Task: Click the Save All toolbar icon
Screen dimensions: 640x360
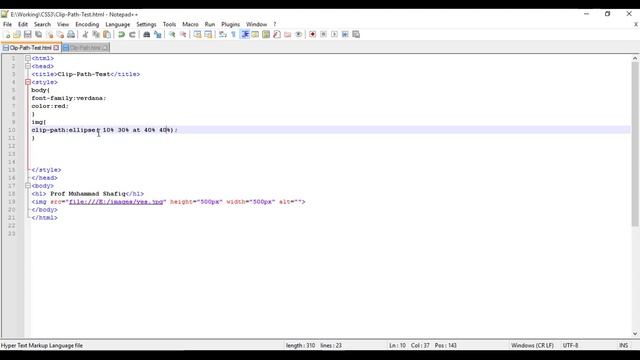Action: (39, 35)
